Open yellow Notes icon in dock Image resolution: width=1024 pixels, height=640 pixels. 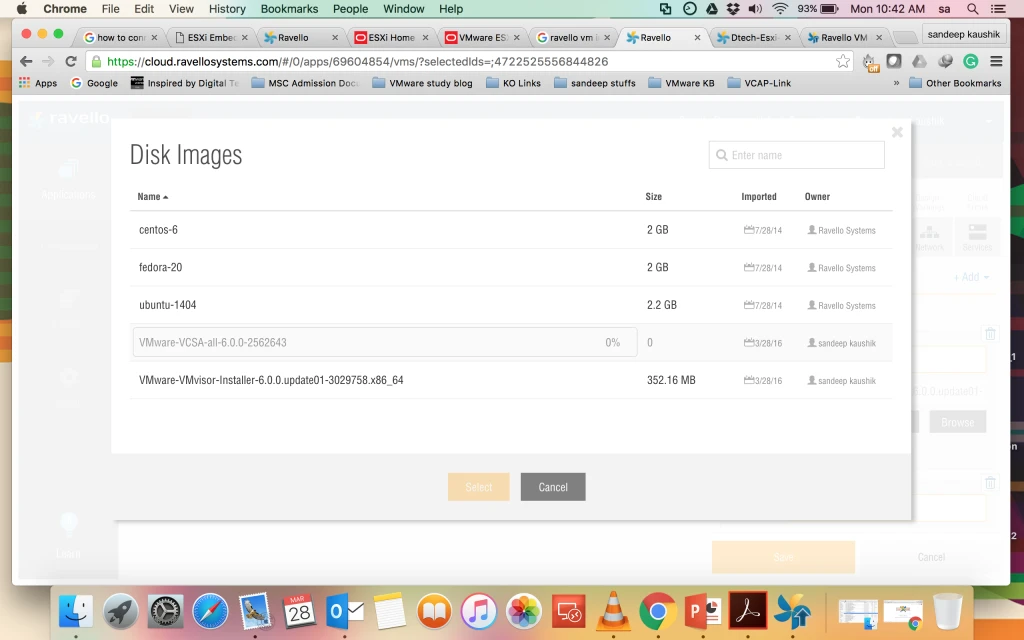389,612
